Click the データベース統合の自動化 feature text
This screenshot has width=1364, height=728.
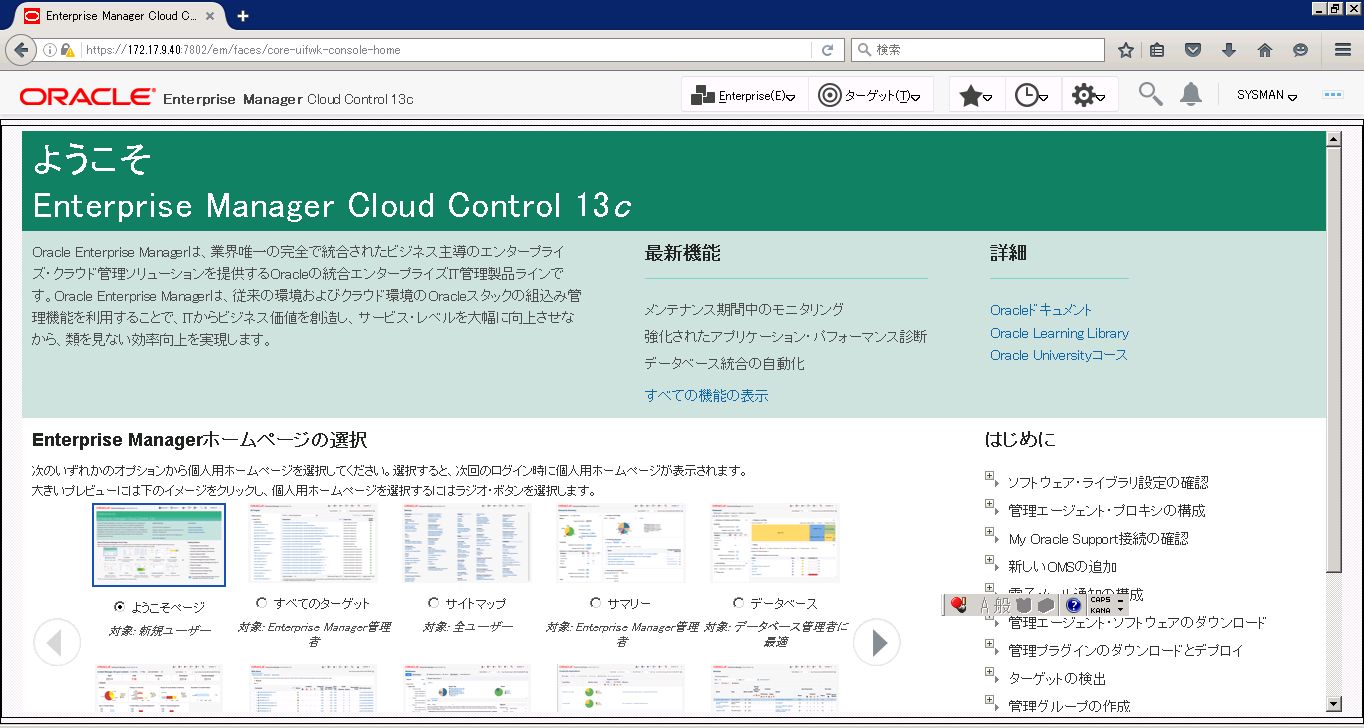pyautogui.click(x=724, y=363)
